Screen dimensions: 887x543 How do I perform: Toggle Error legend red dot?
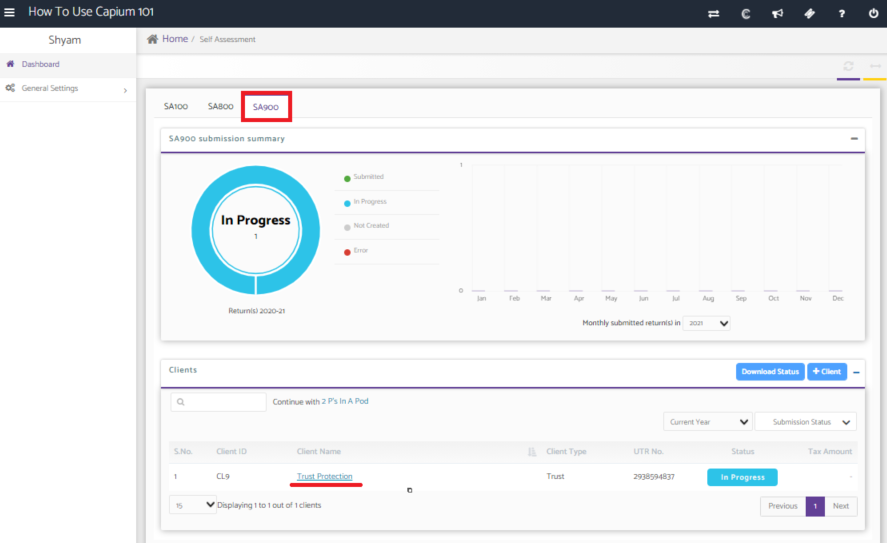click(x=347, y=252)
